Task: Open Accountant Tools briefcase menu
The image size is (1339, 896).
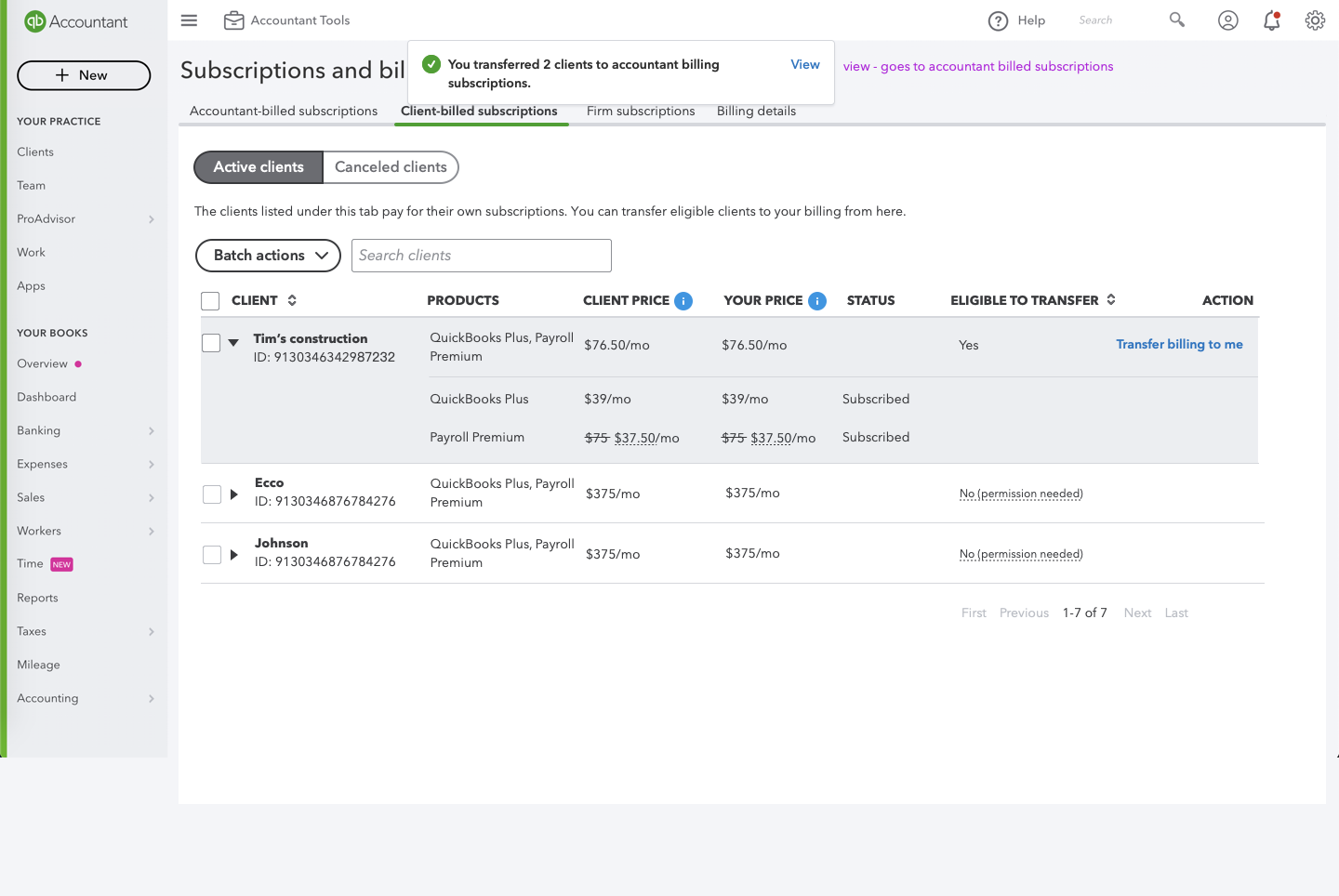Action: (287, 20)
